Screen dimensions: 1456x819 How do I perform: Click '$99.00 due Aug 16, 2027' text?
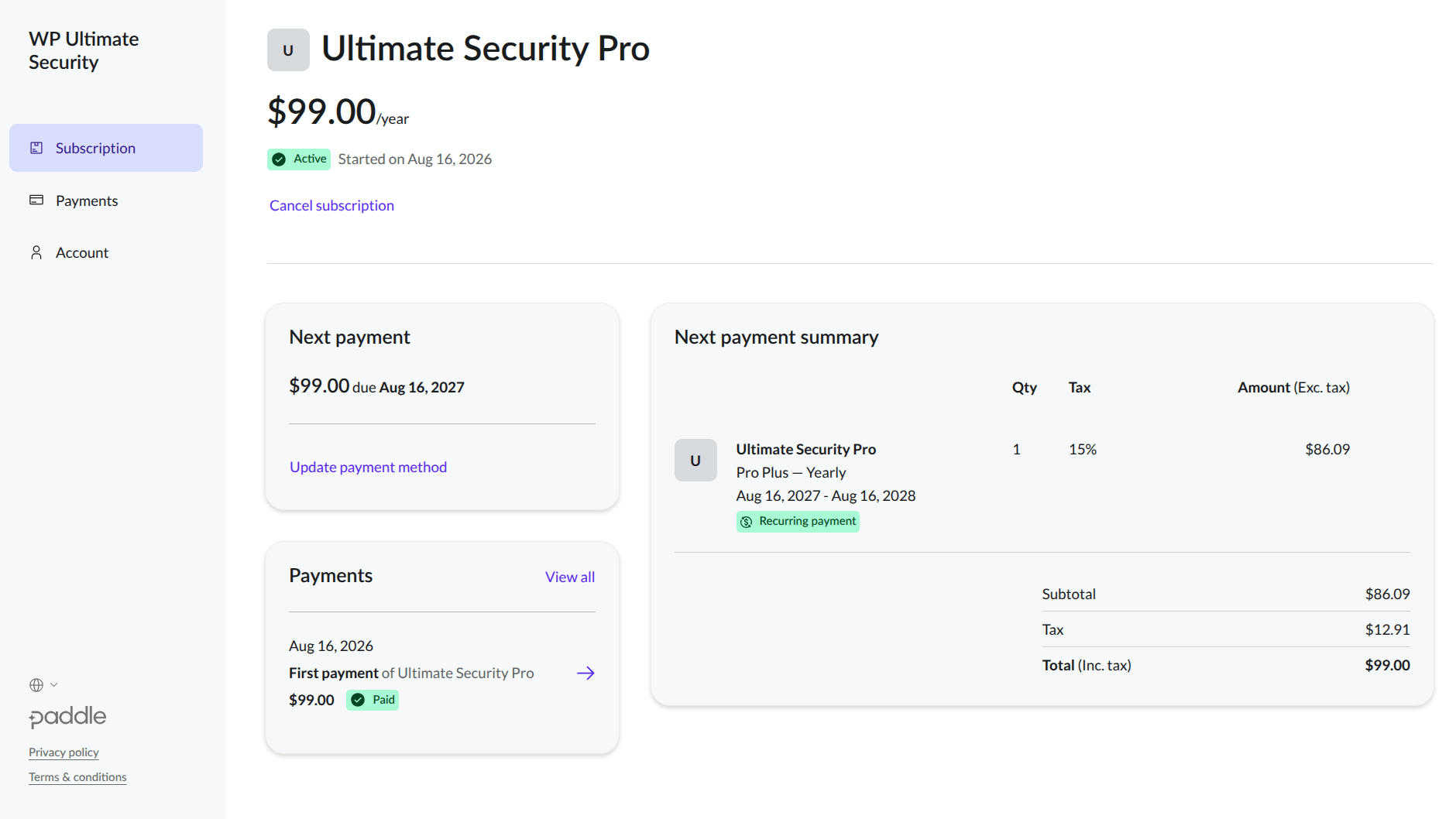[376, 386]
